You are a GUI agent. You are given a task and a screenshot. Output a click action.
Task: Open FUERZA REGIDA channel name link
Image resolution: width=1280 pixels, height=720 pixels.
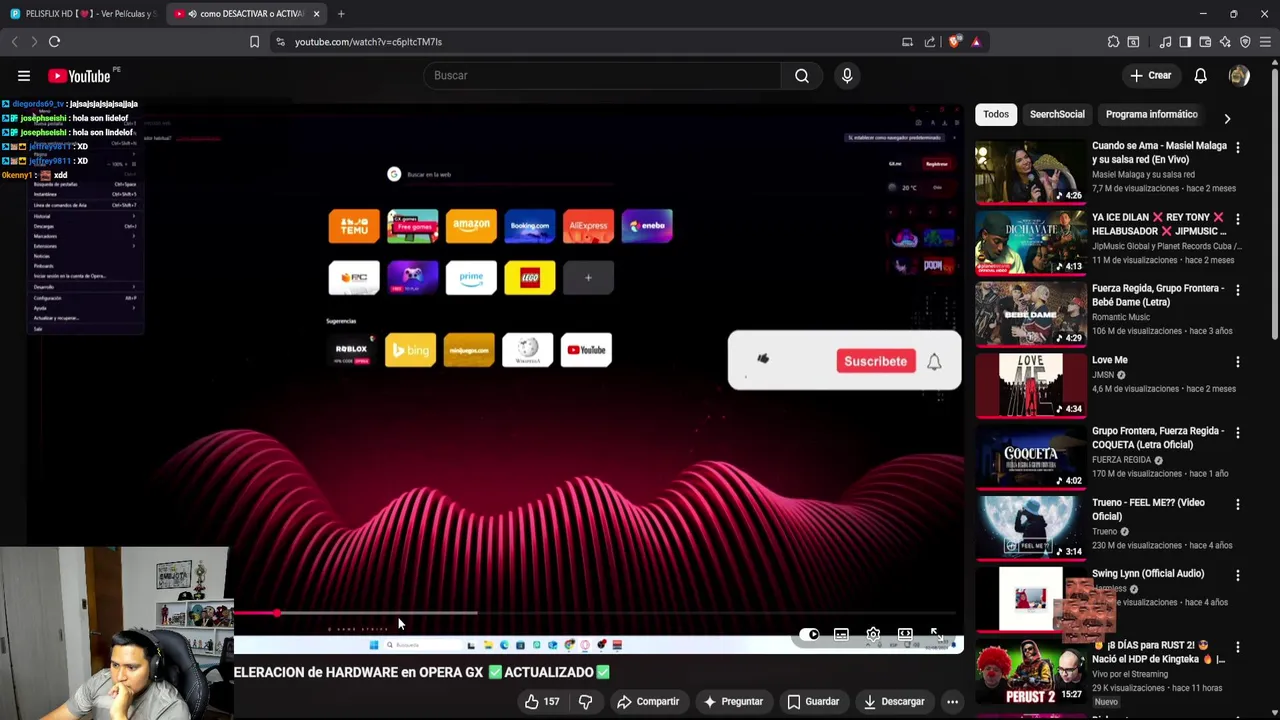(x=1121, y=460)
